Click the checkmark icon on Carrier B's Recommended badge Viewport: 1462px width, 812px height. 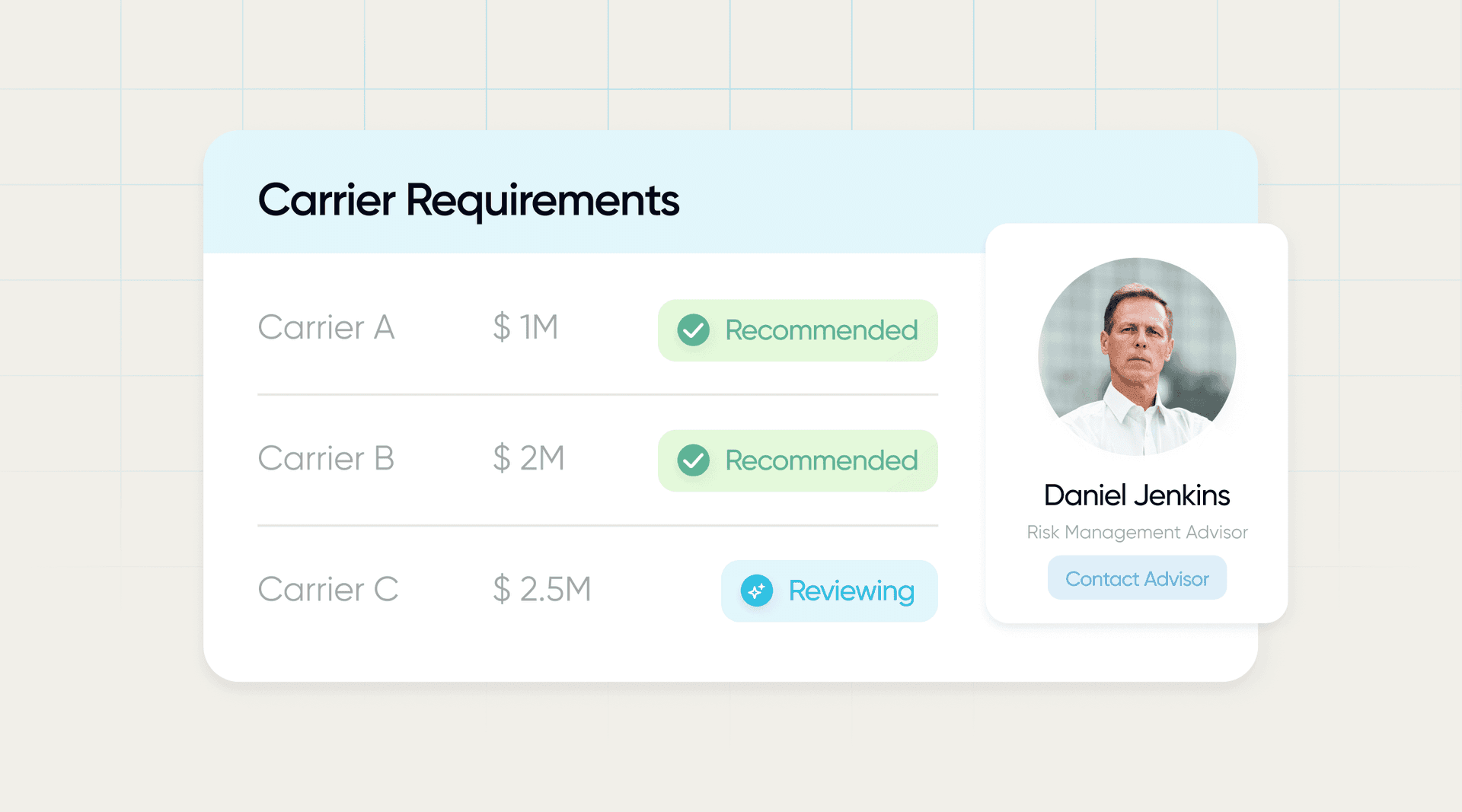(x=694, y=460)
